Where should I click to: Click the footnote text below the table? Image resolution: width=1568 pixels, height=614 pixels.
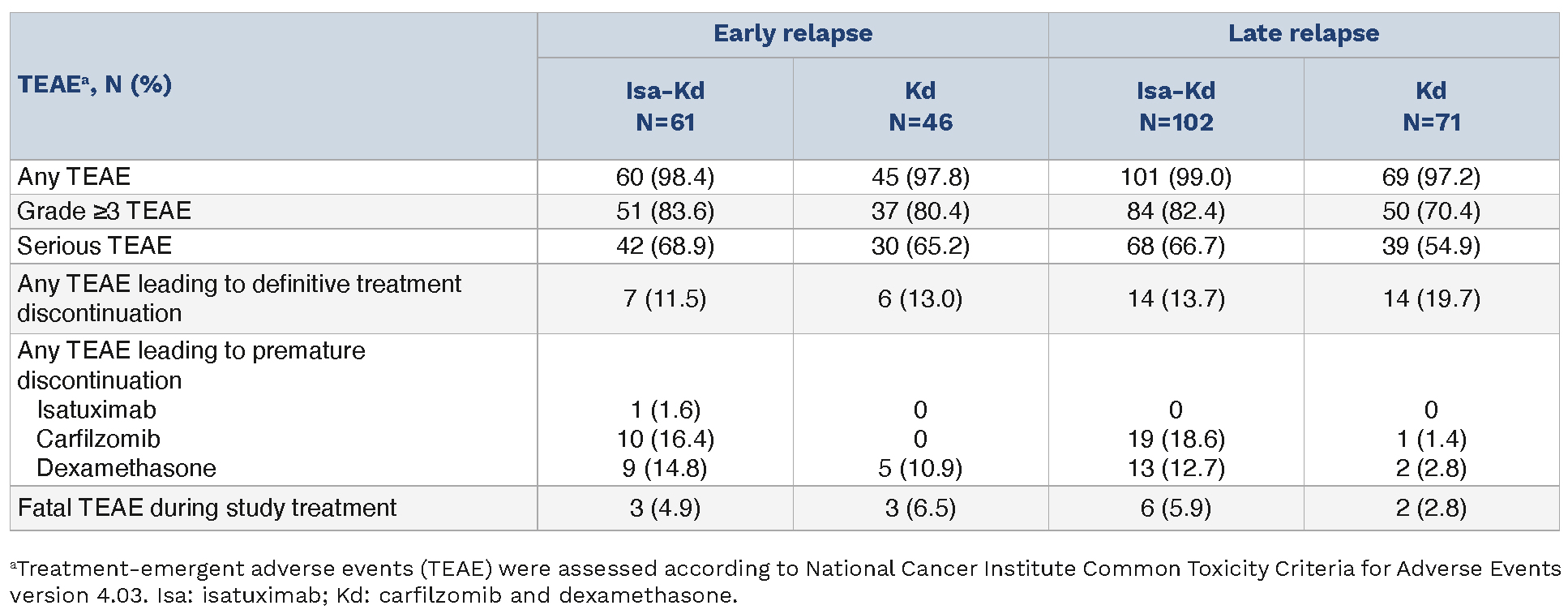(783, 582)
